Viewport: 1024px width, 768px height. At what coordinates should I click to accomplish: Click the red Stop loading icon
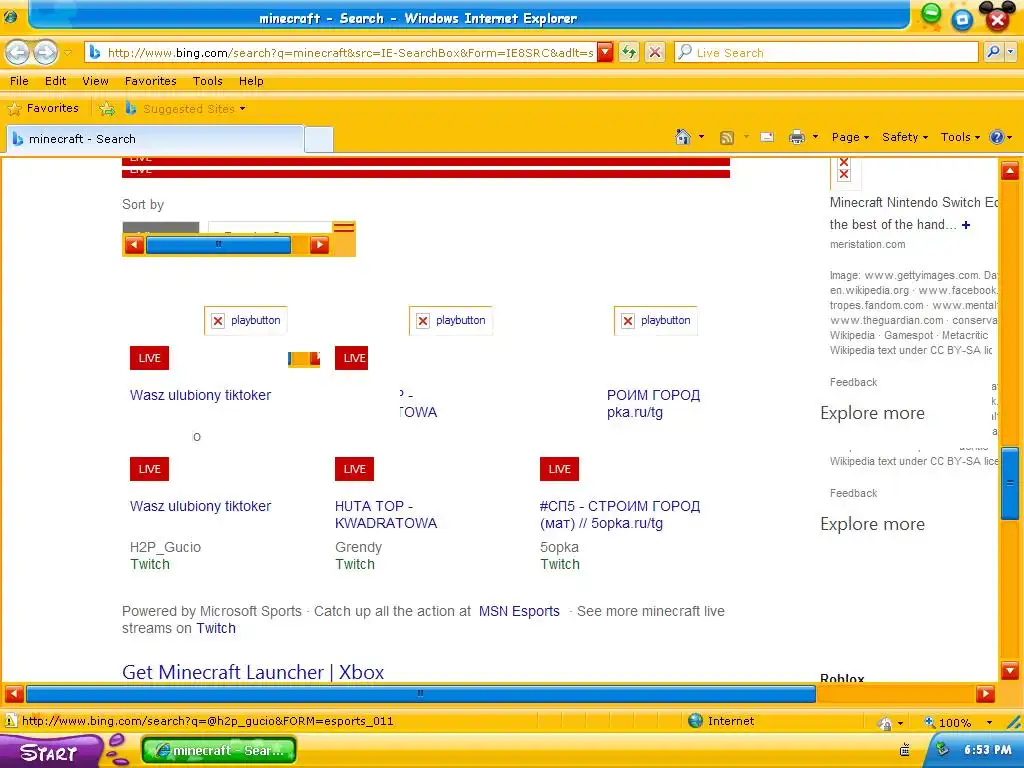pos(655,52)
